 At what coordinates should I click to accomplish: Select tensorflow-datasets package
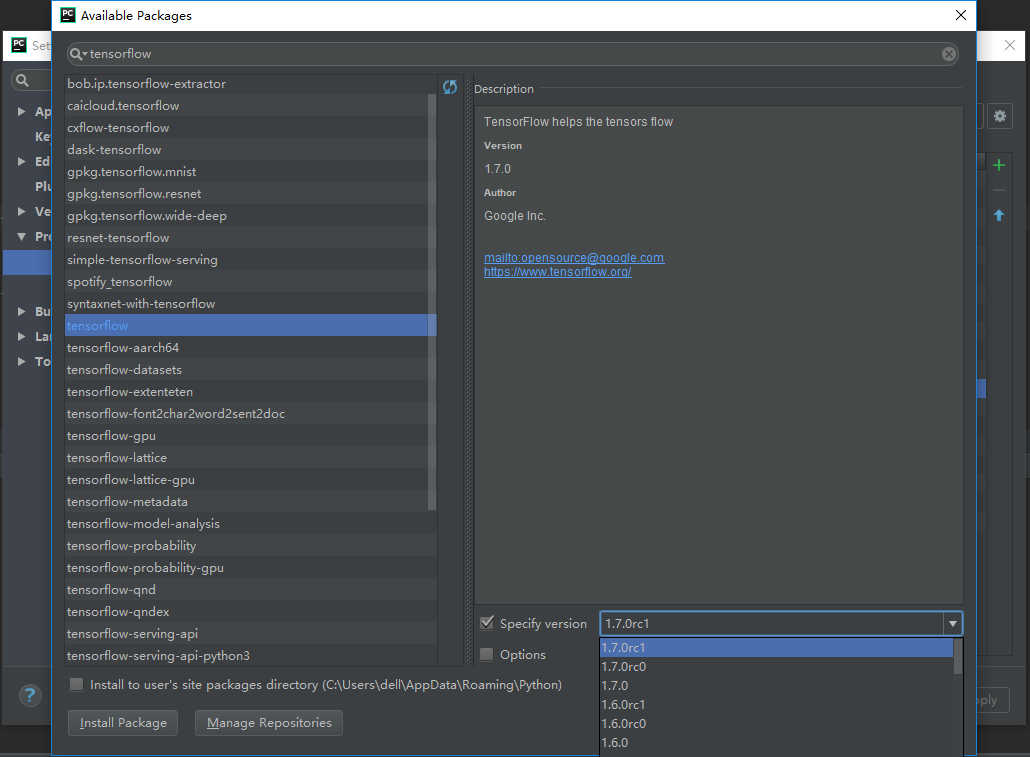(250, 370)
